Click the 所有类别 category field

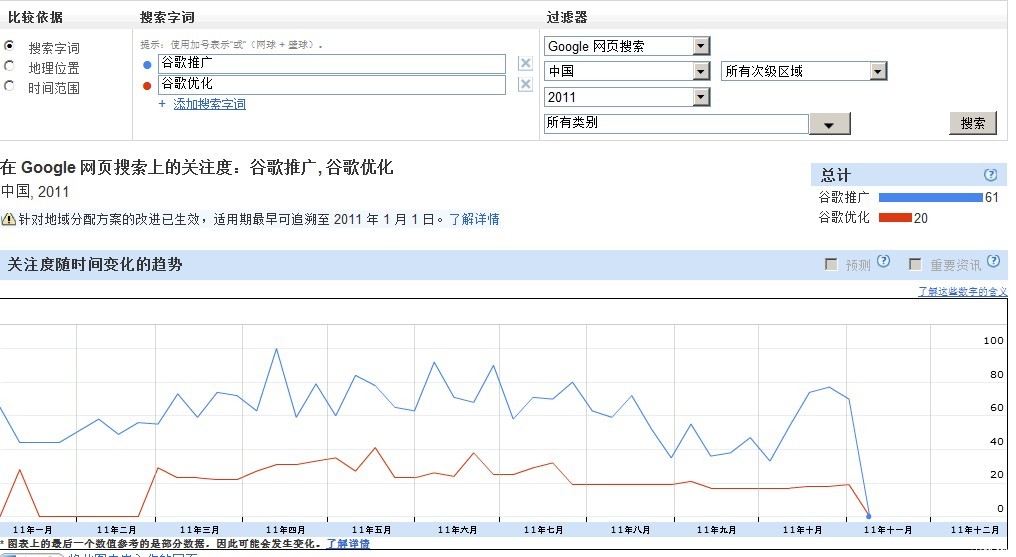tap(676, 123)
